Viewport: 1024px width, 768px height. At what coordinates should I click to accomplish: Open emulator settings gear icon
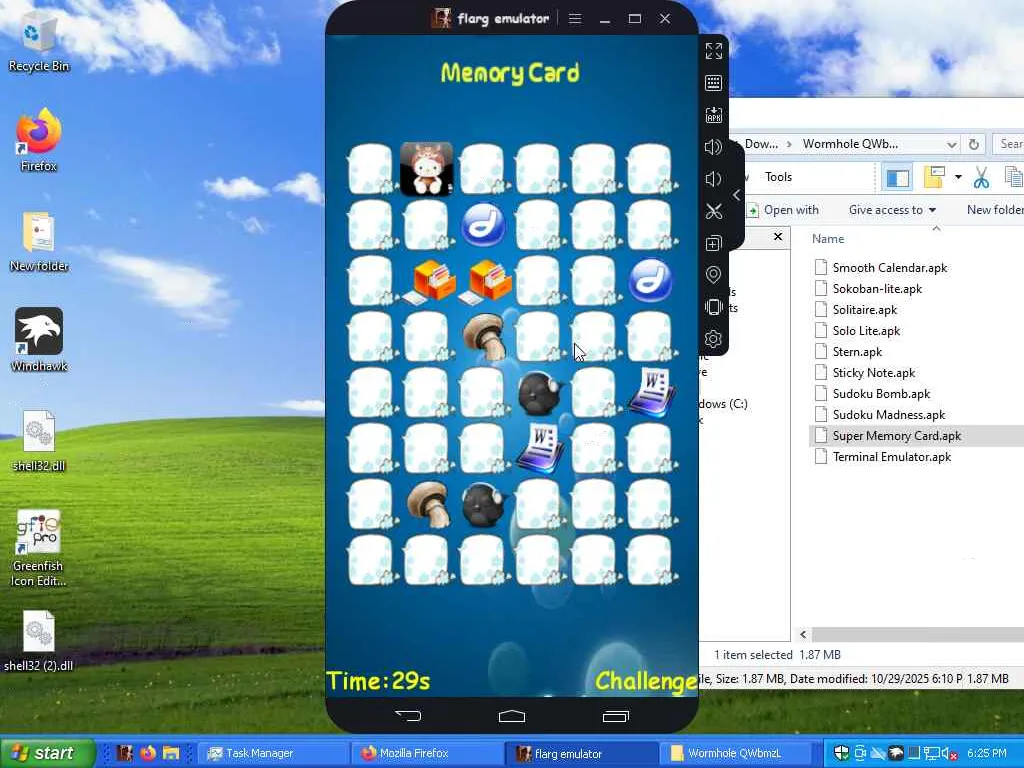pyautogui.click(x=714, y=339)
